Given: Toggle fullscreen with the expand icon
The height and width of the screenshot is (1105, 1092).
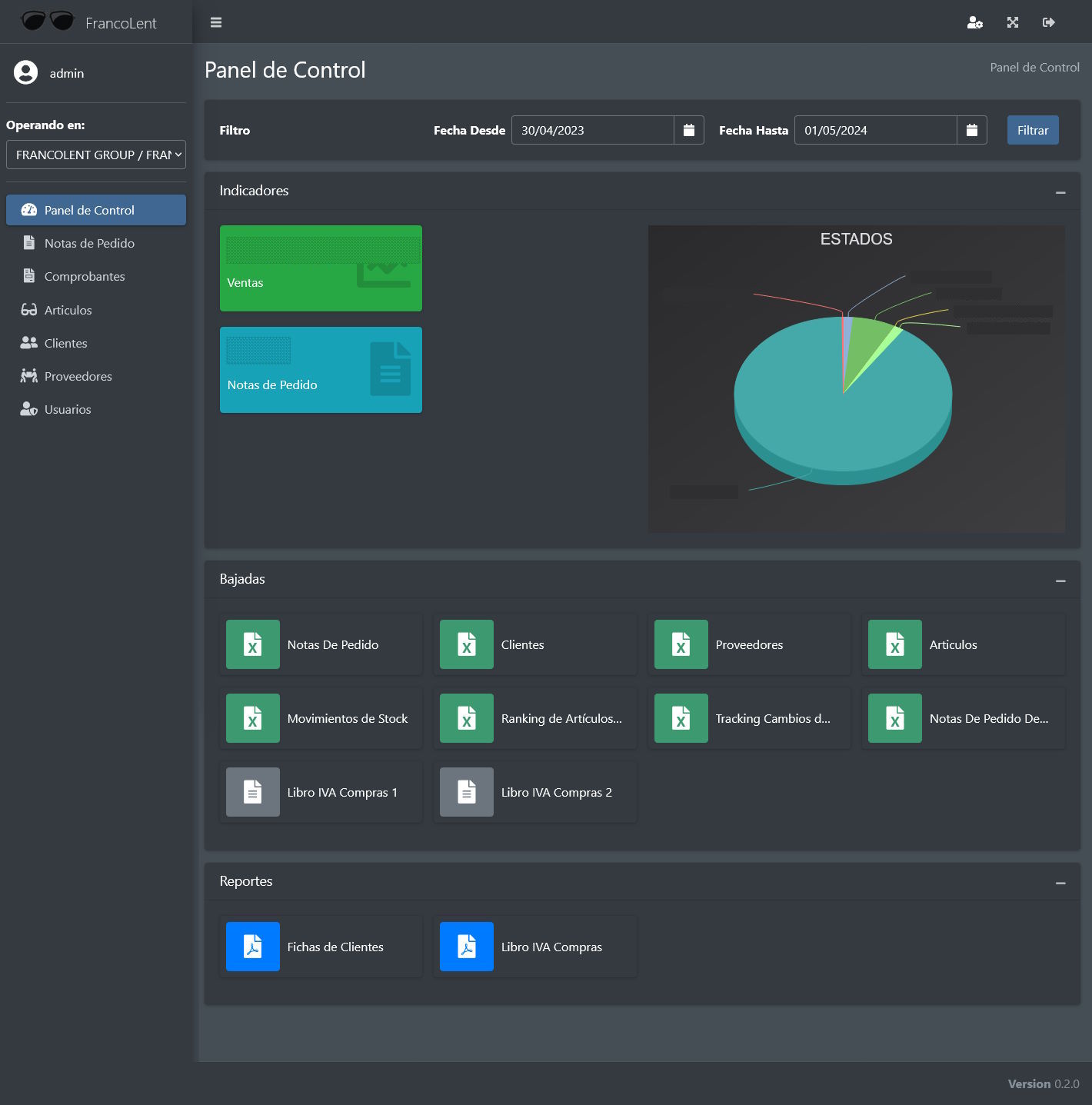Looking at the screenshot, I should 1013,22.
